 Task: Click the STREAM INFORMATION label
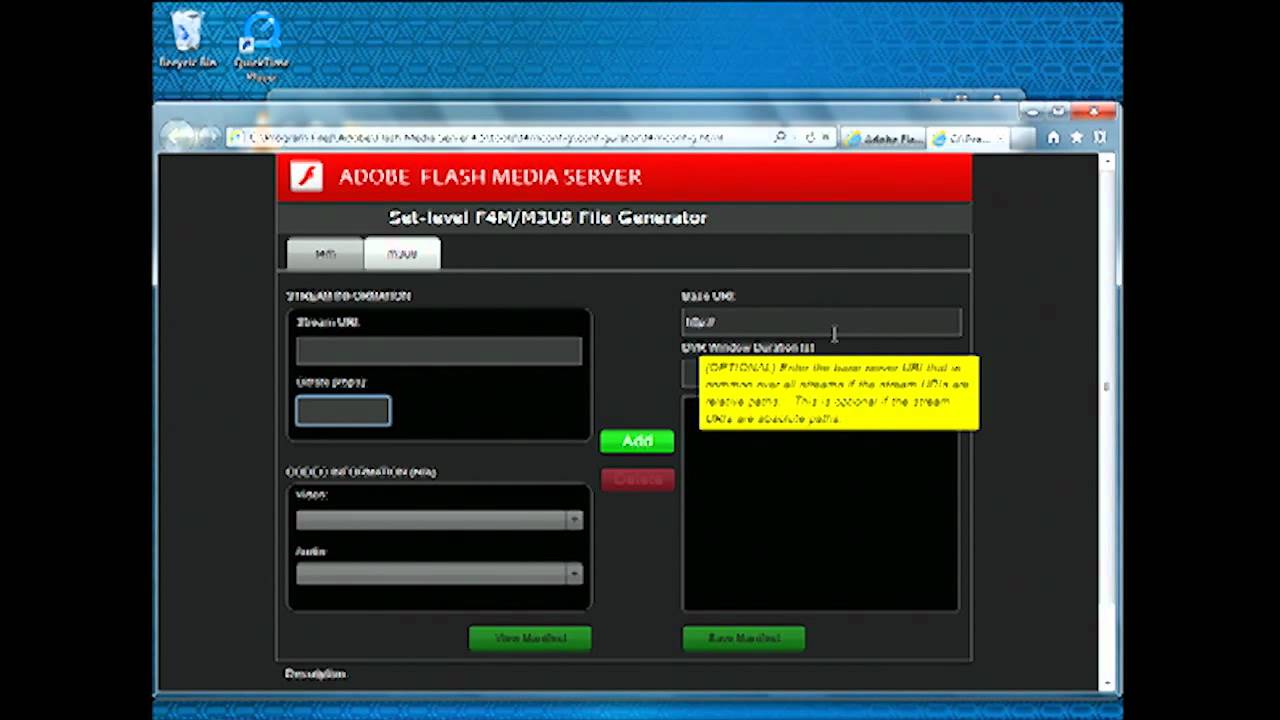click(x=349, y=296)
